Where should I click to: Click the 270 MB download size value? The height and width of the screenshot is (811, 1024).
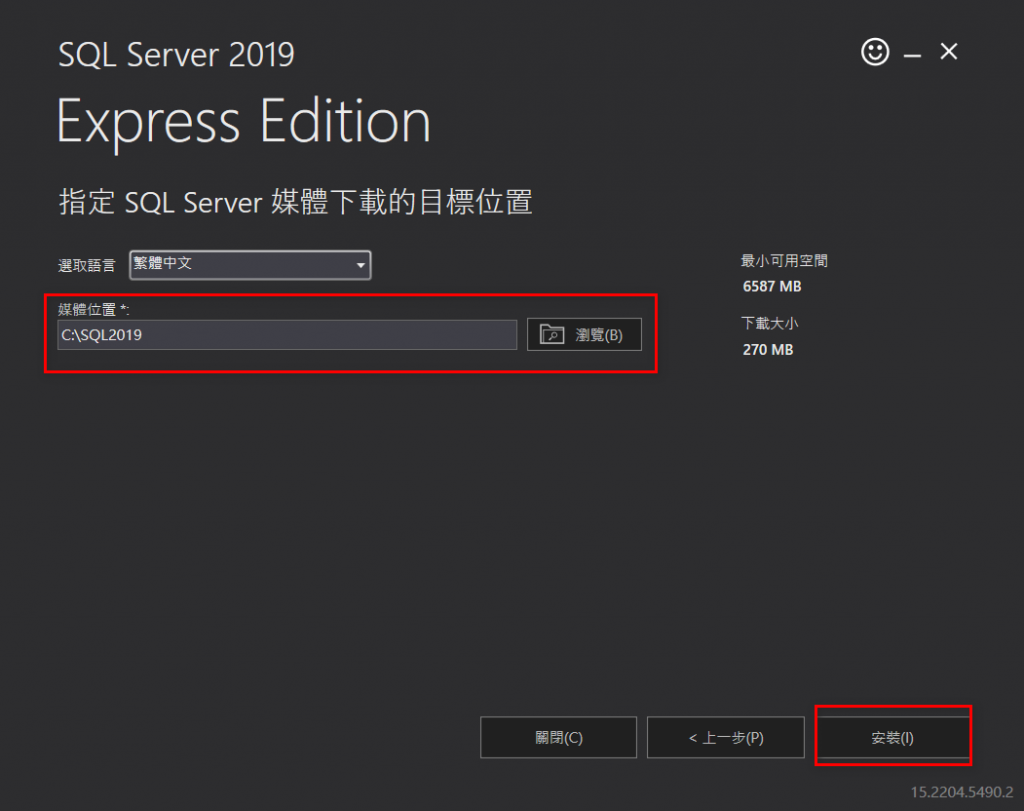768,350
